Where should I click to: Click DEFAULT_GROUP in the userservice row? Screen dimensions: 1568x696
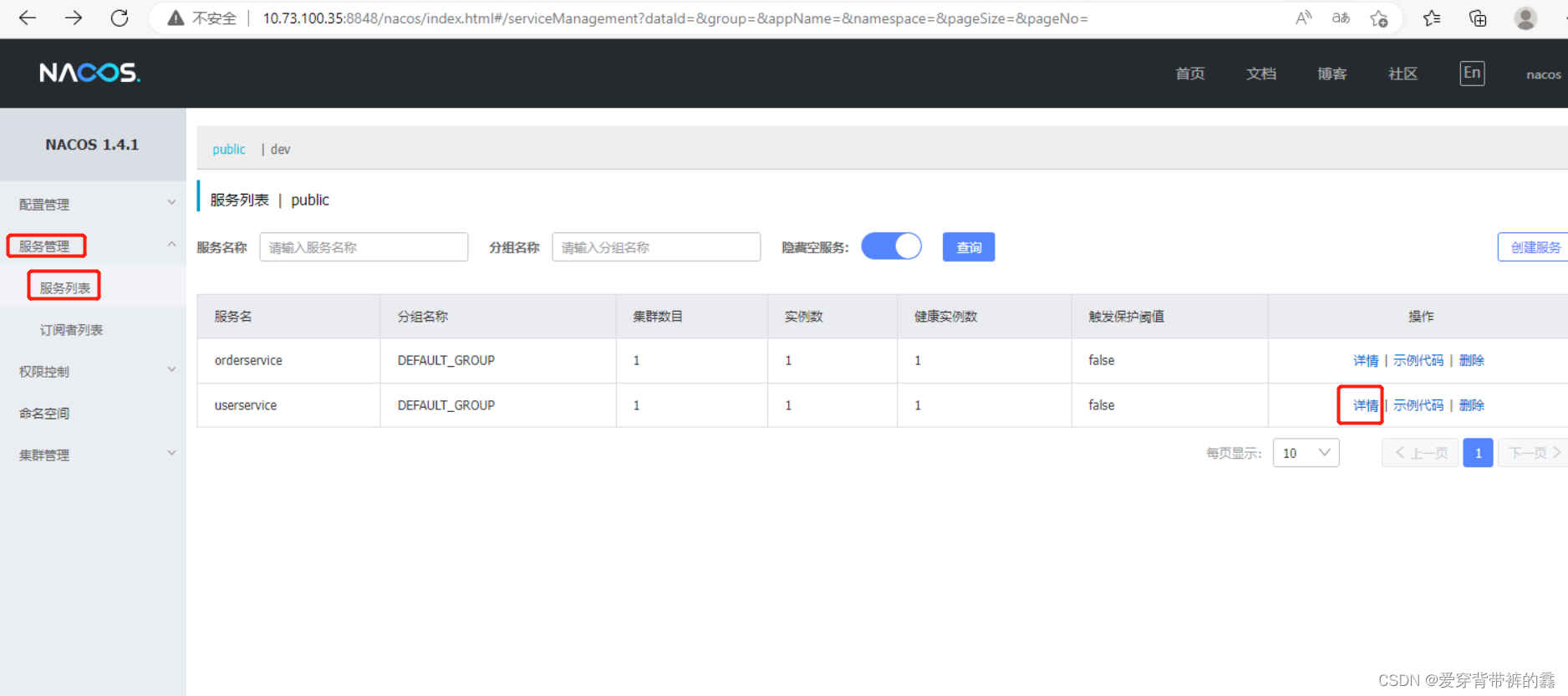(x=446, y=405)
